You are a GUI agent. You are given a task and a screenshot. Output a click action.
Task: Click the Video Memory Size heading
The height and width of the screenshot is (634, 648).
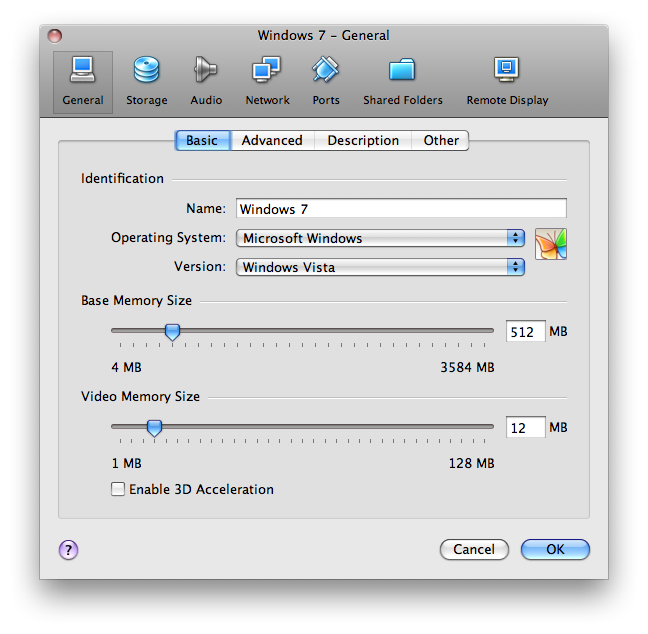click(x=140, y=396)
